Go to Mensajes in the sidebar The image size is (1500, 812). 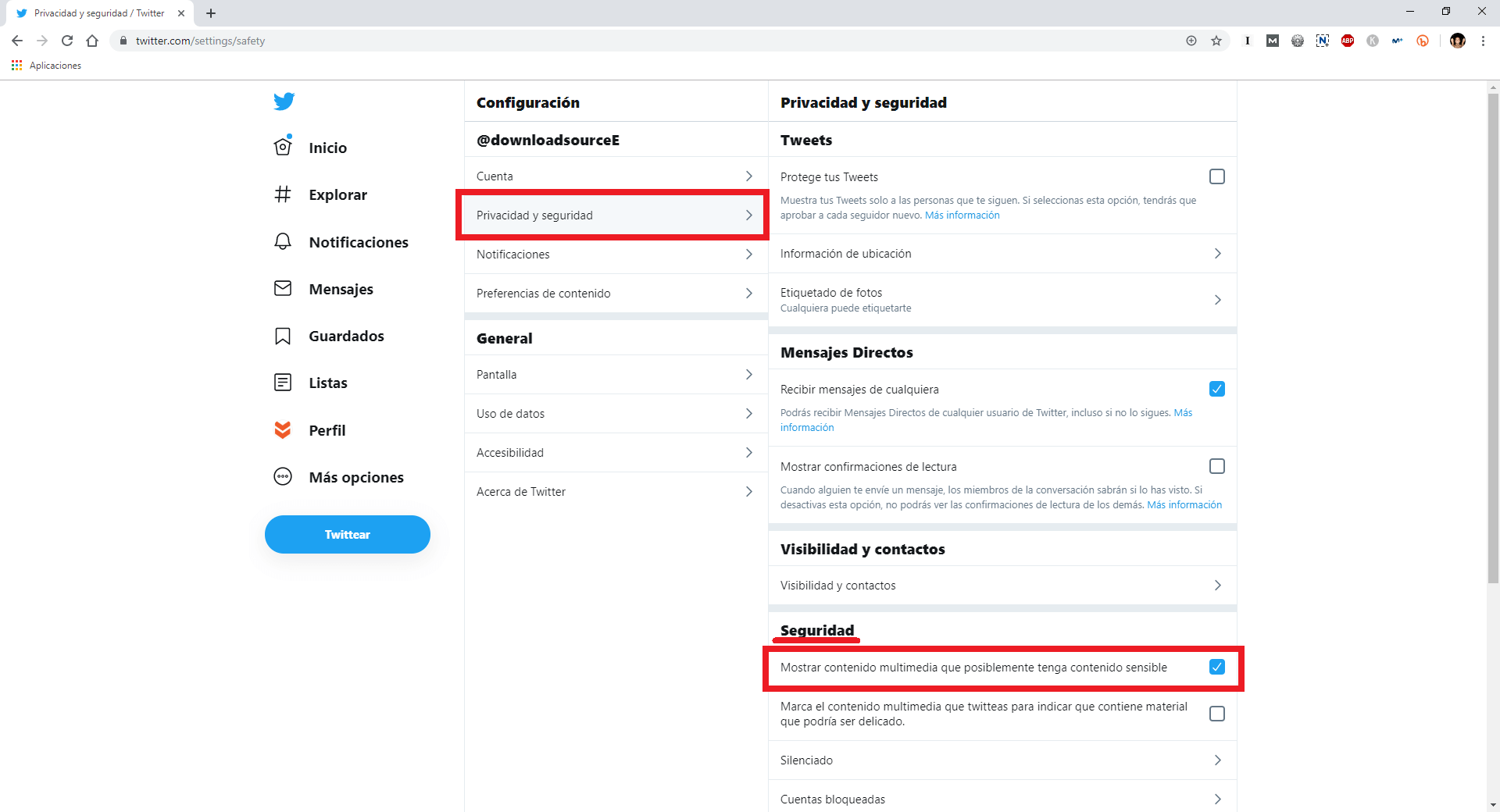tap(323, 289)
